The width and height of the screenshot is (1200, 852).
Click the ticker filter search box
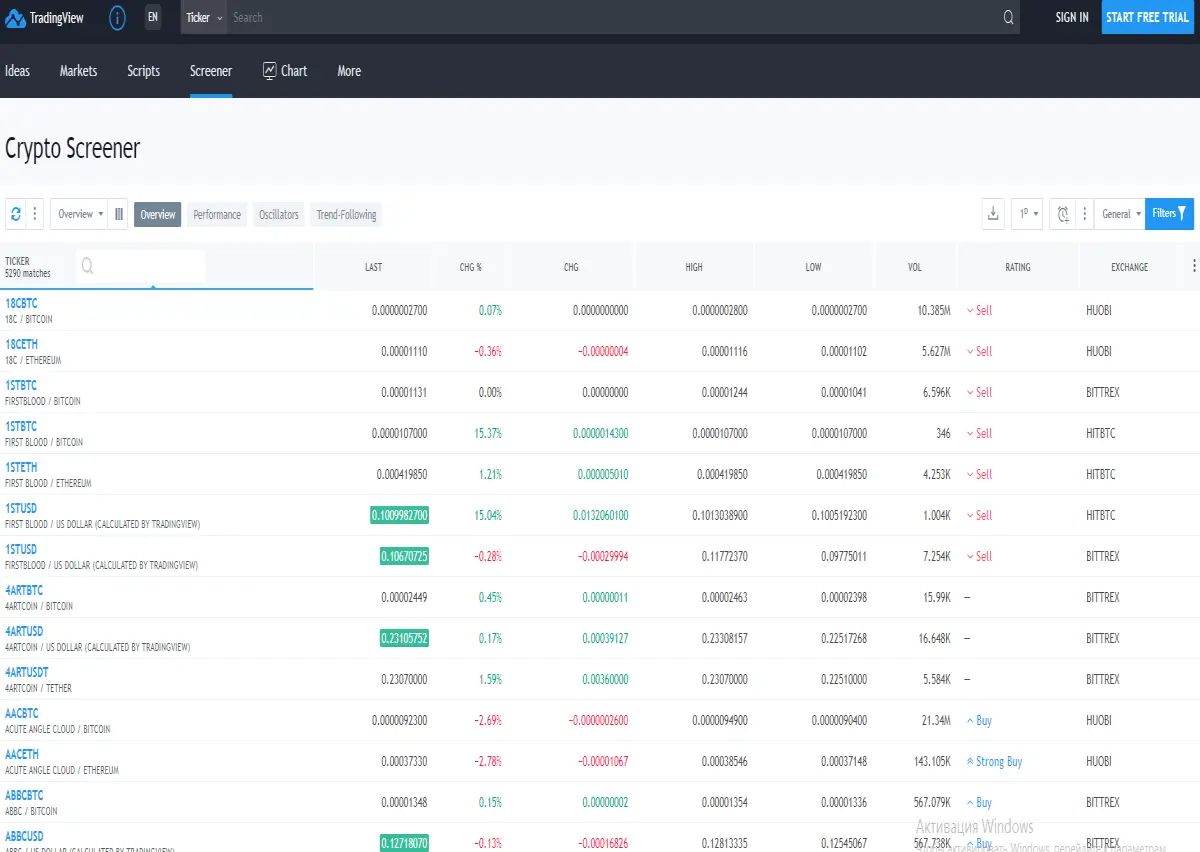point(140,266)
